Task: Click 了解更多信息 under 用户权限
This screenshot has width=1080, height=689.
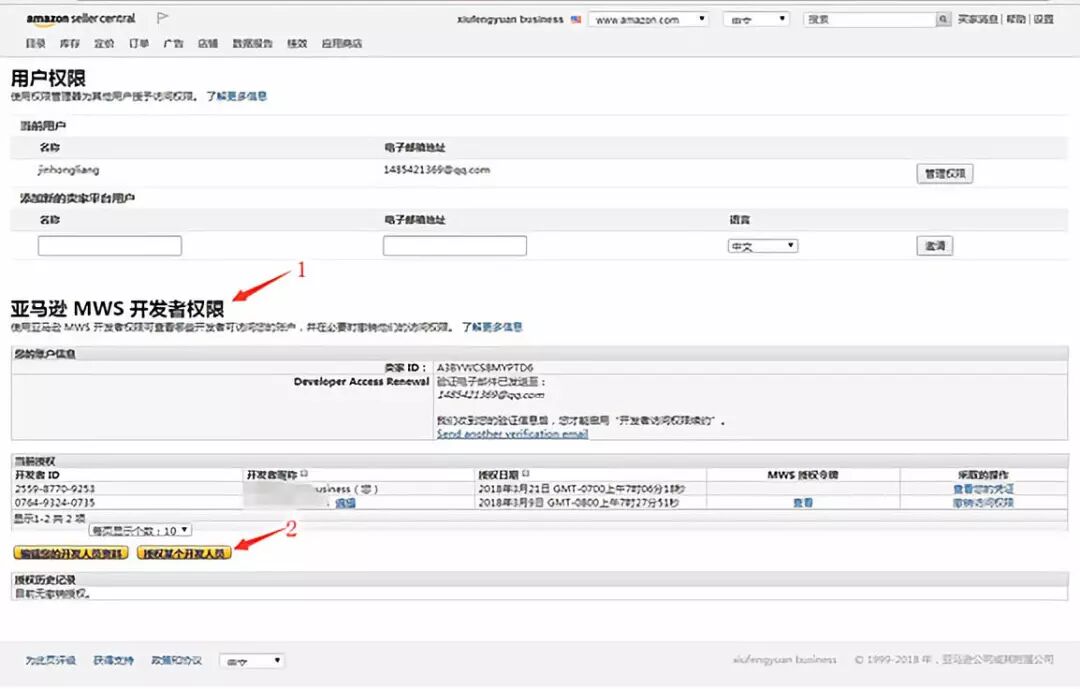Action: (236, 96)
